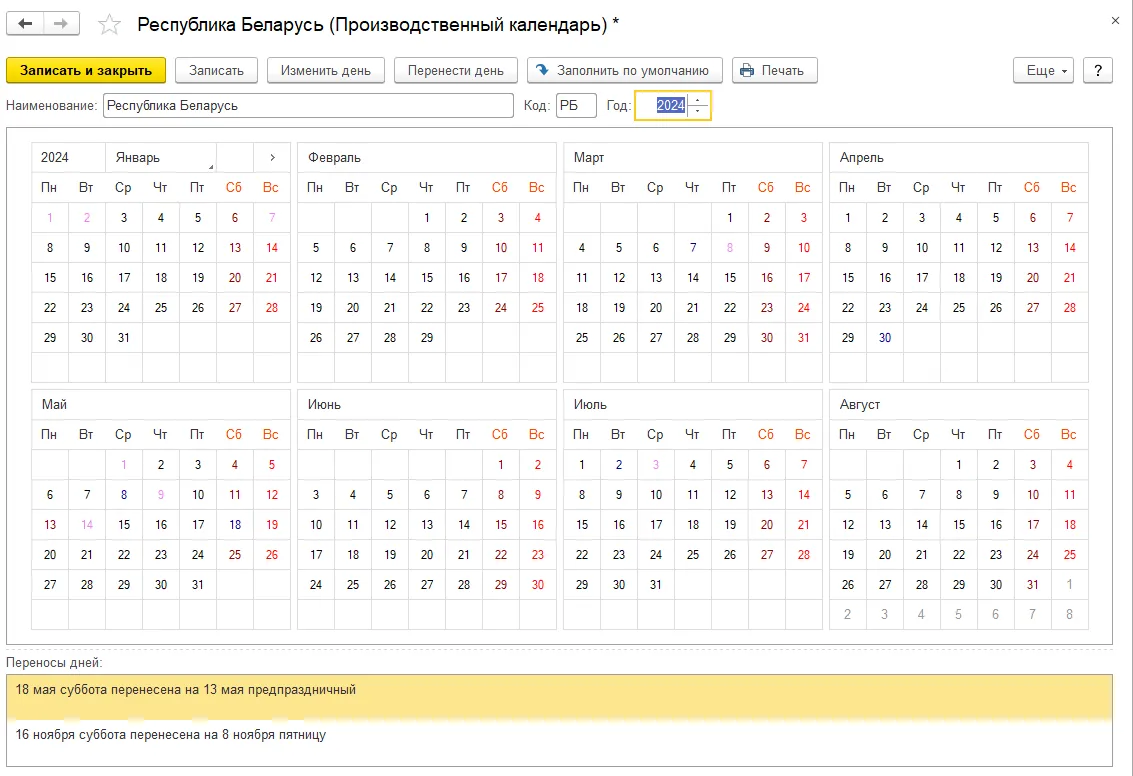1133x776 pixels.
Task: Select March 7 in the calendar
Action: pos(693,248)
